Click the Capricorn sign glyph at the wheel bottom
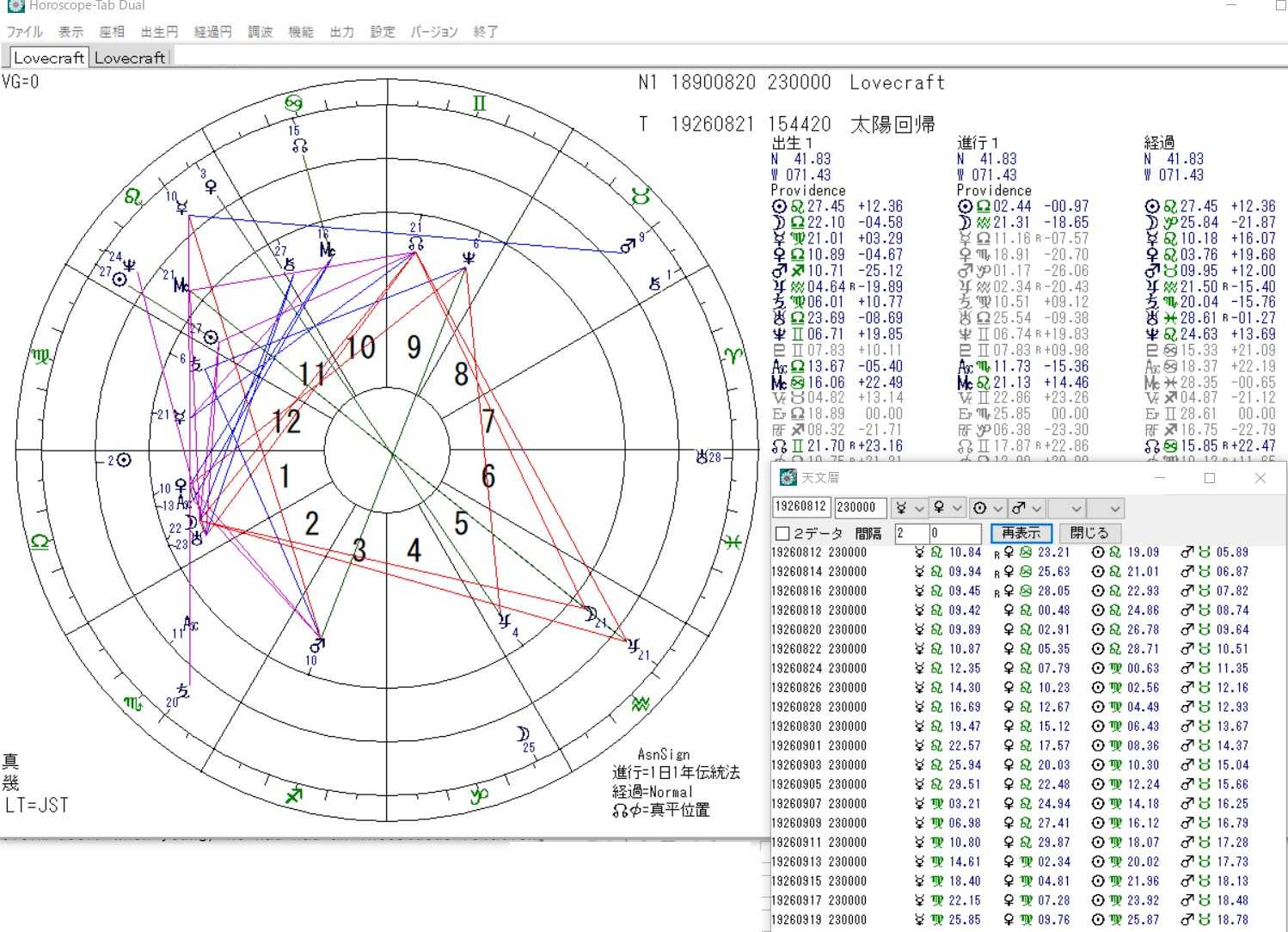Screen dimensions: 1288x932 click(479, 796)
